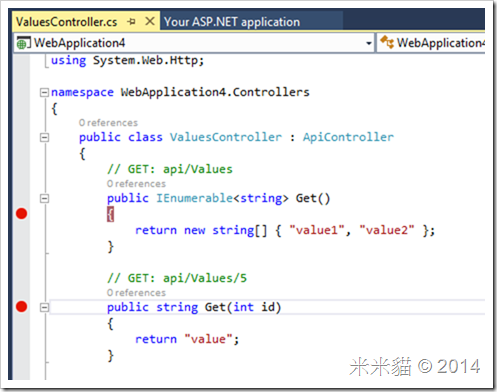
Task: Collapse the ValuesController class block
Action: coord(44,137)
